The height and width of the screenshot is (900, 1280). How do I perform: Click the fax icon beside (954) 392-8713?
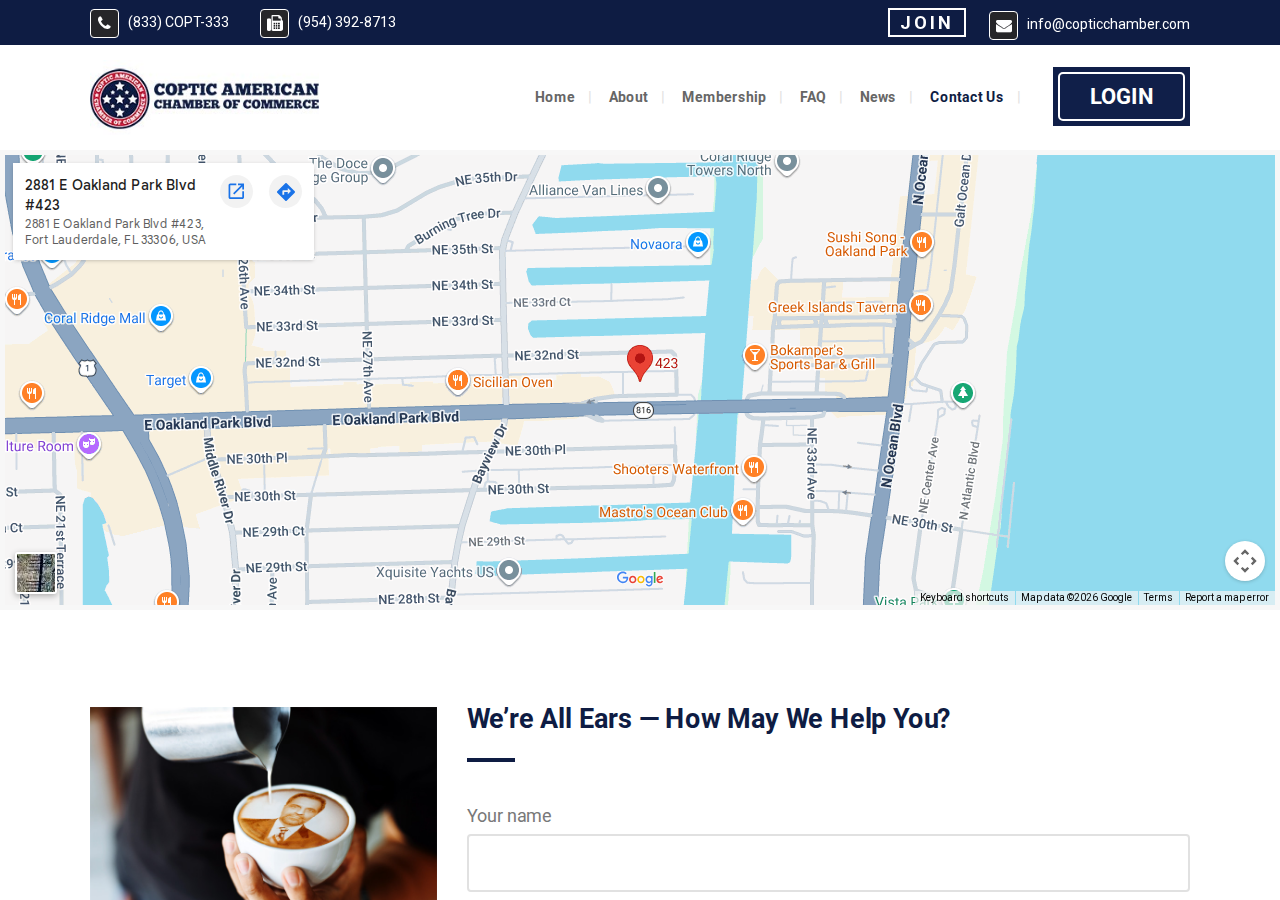(274, 23)
